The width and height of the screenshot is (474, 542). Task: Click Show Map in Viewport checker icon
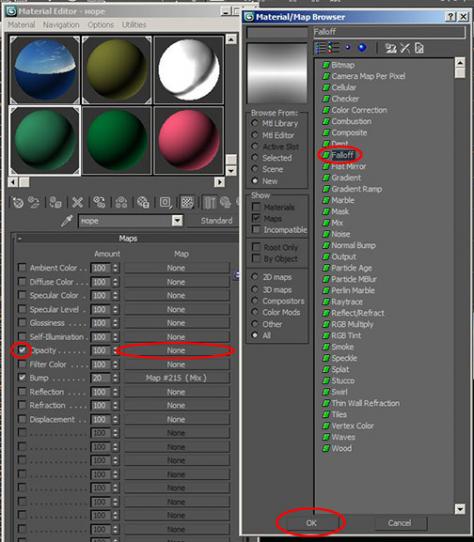click(x=187, y=203)
